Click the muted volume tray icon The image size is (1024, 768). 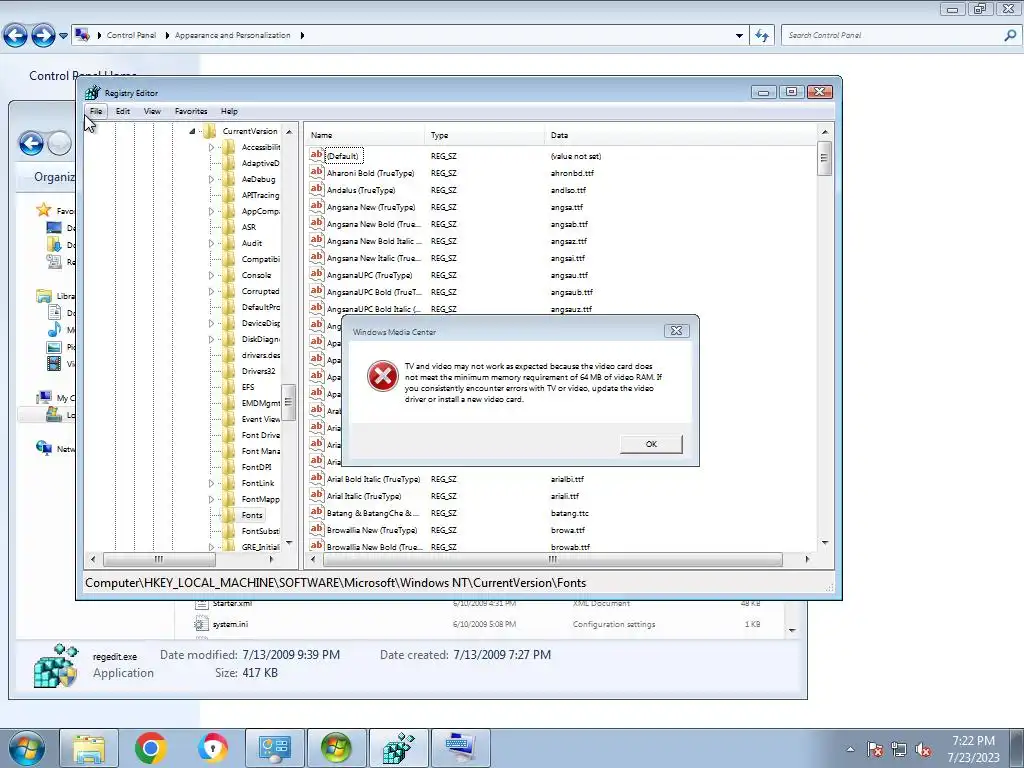click(x=923, y=750)
